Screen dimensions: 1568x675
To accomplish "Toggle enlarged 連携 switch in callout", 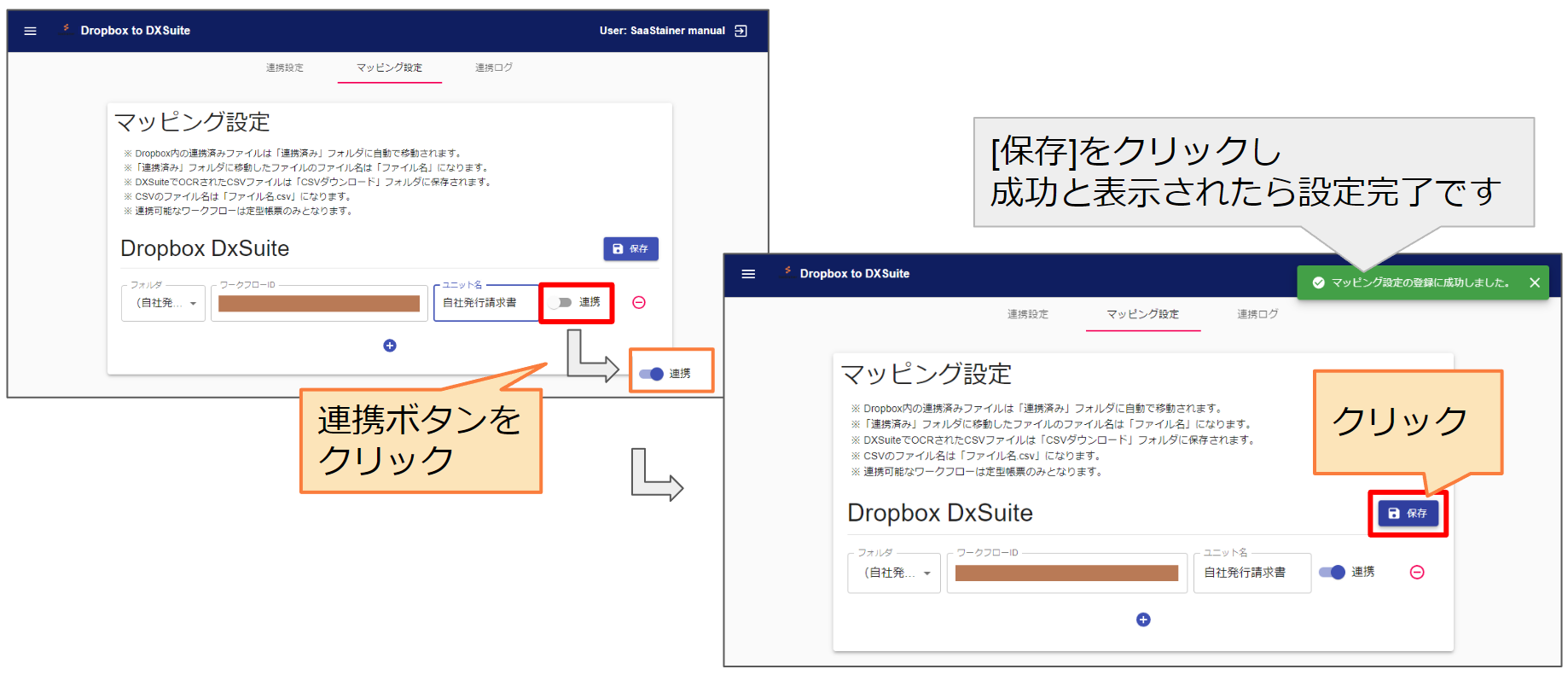I will pyautogui.click(x=652, y=374).
